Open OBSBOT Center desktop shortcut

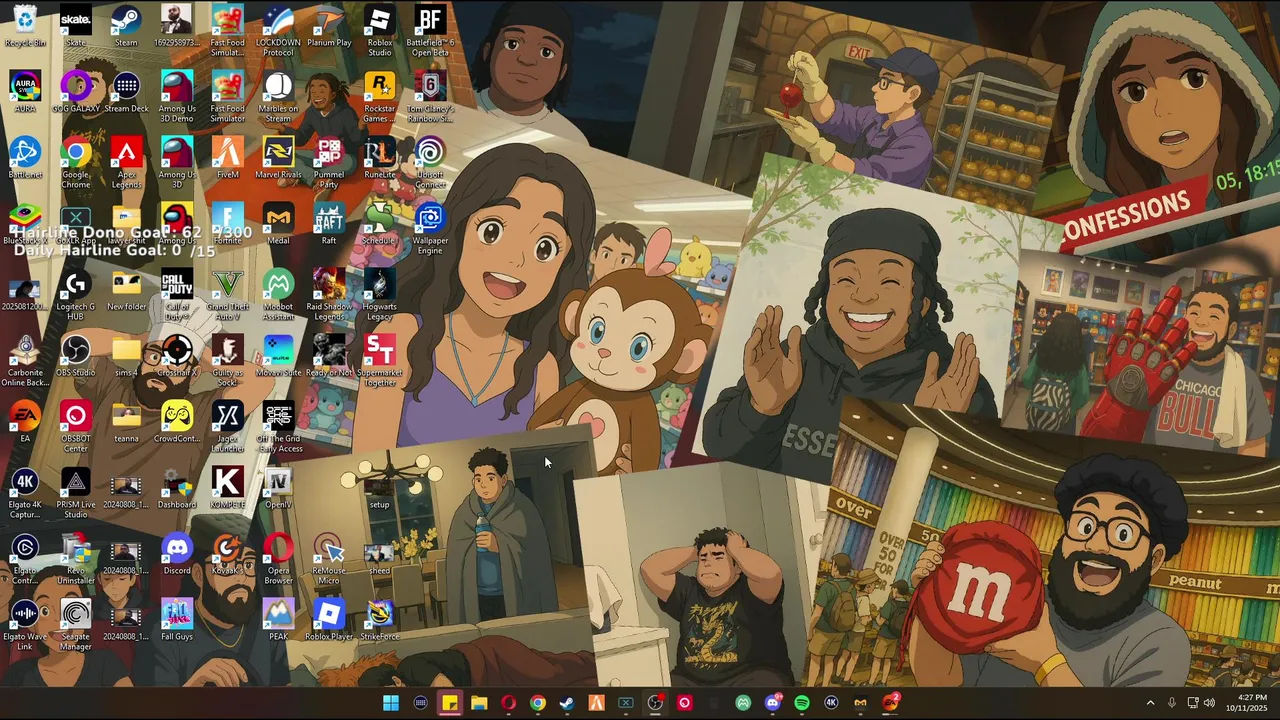tap(76, 427)
